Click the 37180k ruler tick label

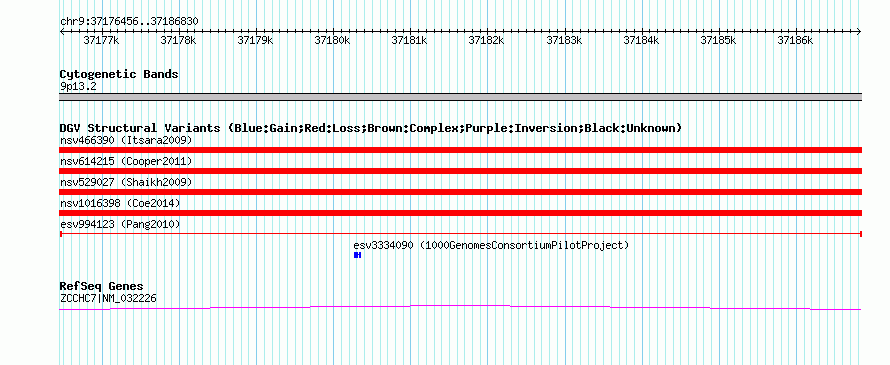[x=333, y=40]
